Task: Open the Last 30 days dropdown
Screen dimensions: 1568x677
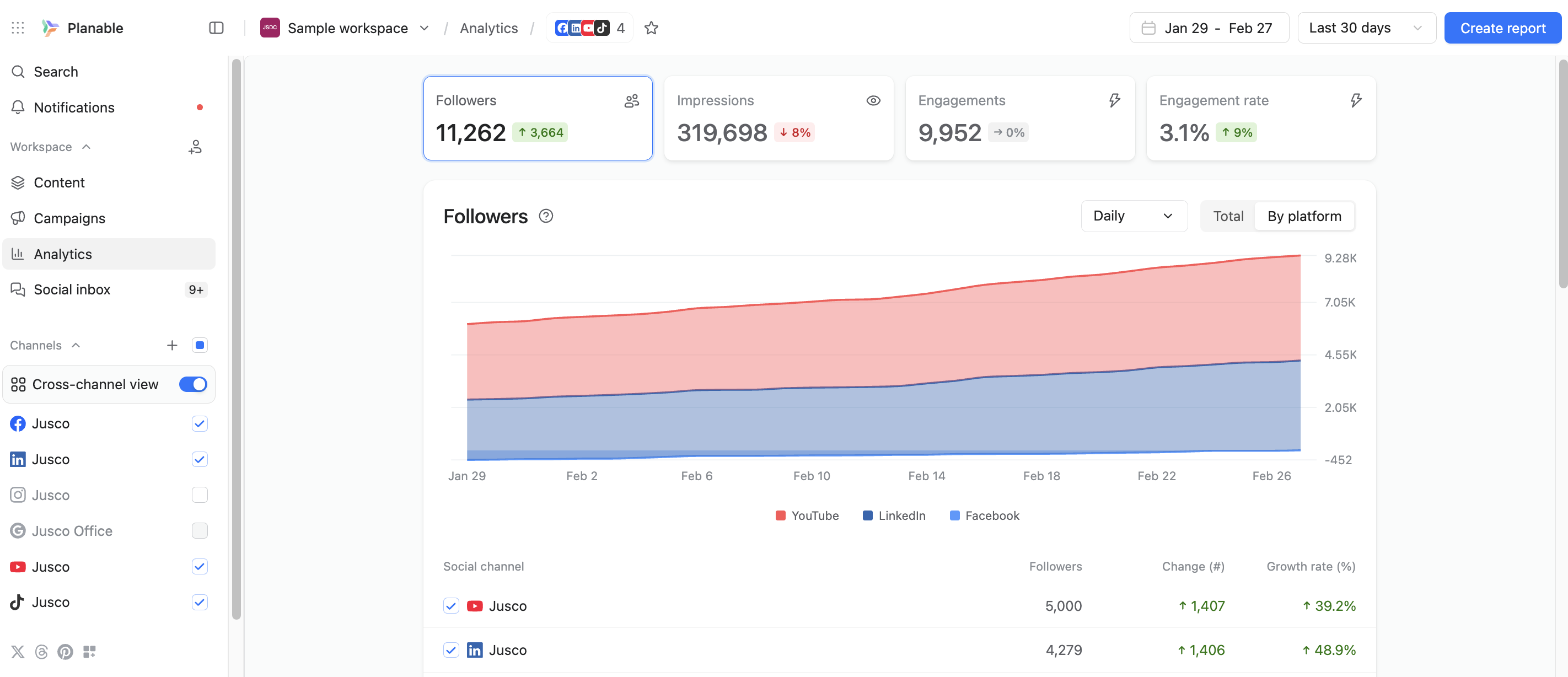Action: point(1367,28)
